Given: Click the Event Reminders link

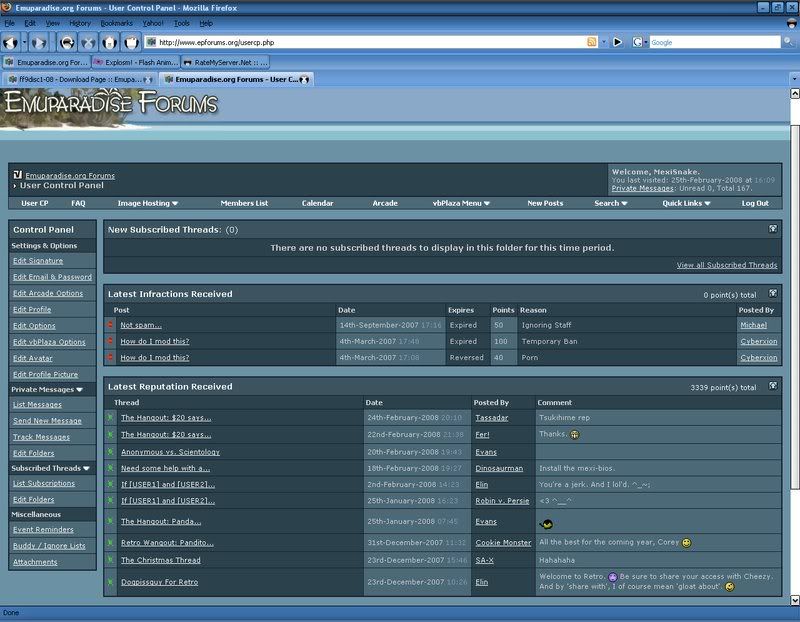Looking at the screenshot, I should (x=43, y=530).
